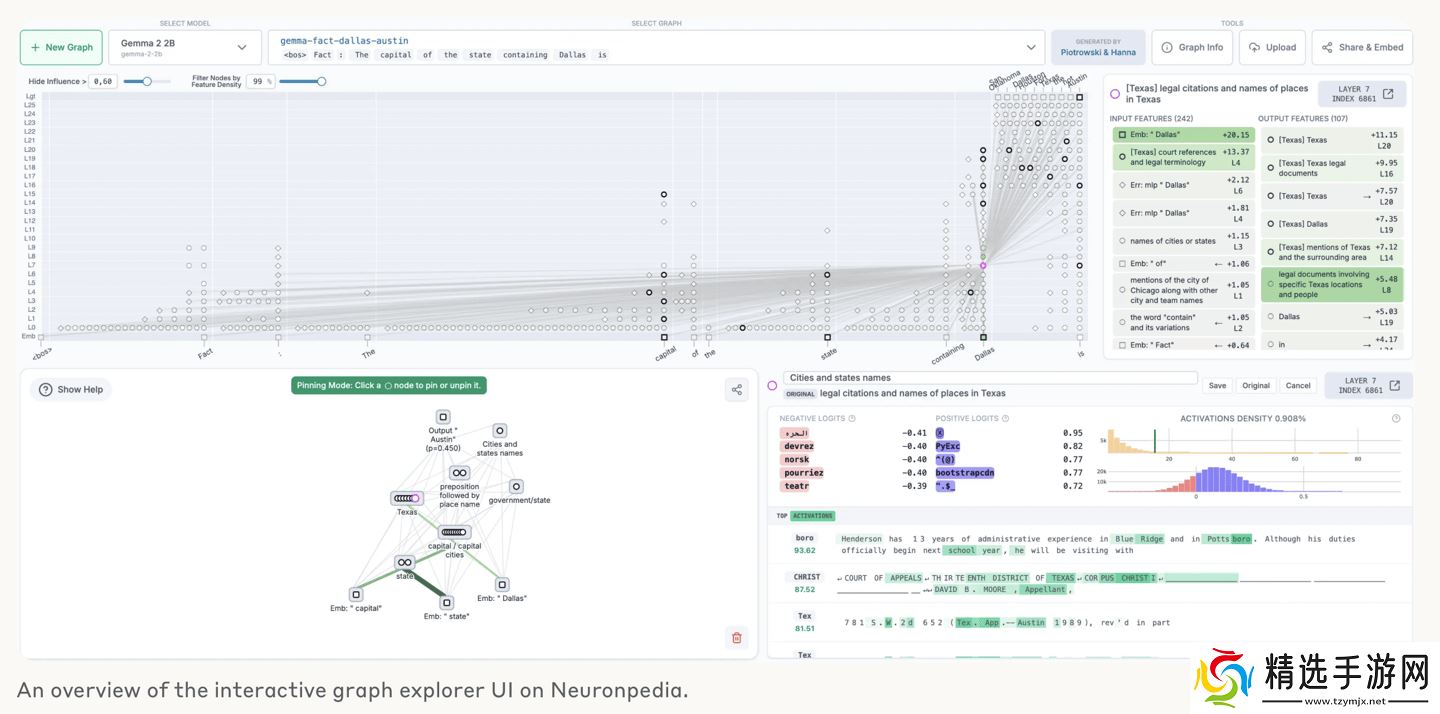Click the New Graph plus button

pos(61,47)
